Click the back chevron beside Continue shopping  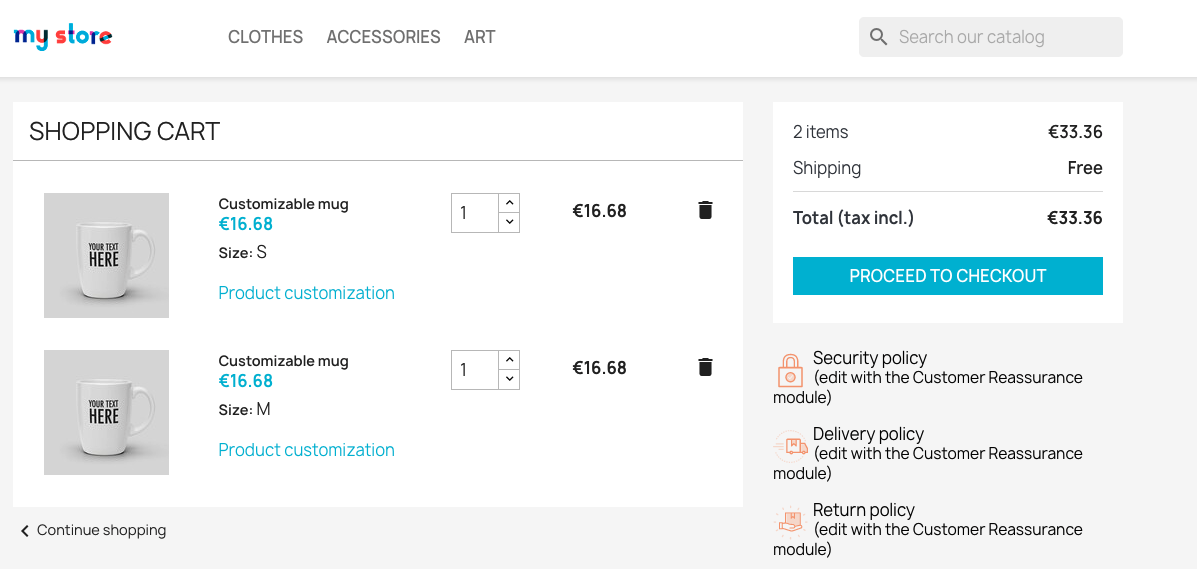coord(25,531)
